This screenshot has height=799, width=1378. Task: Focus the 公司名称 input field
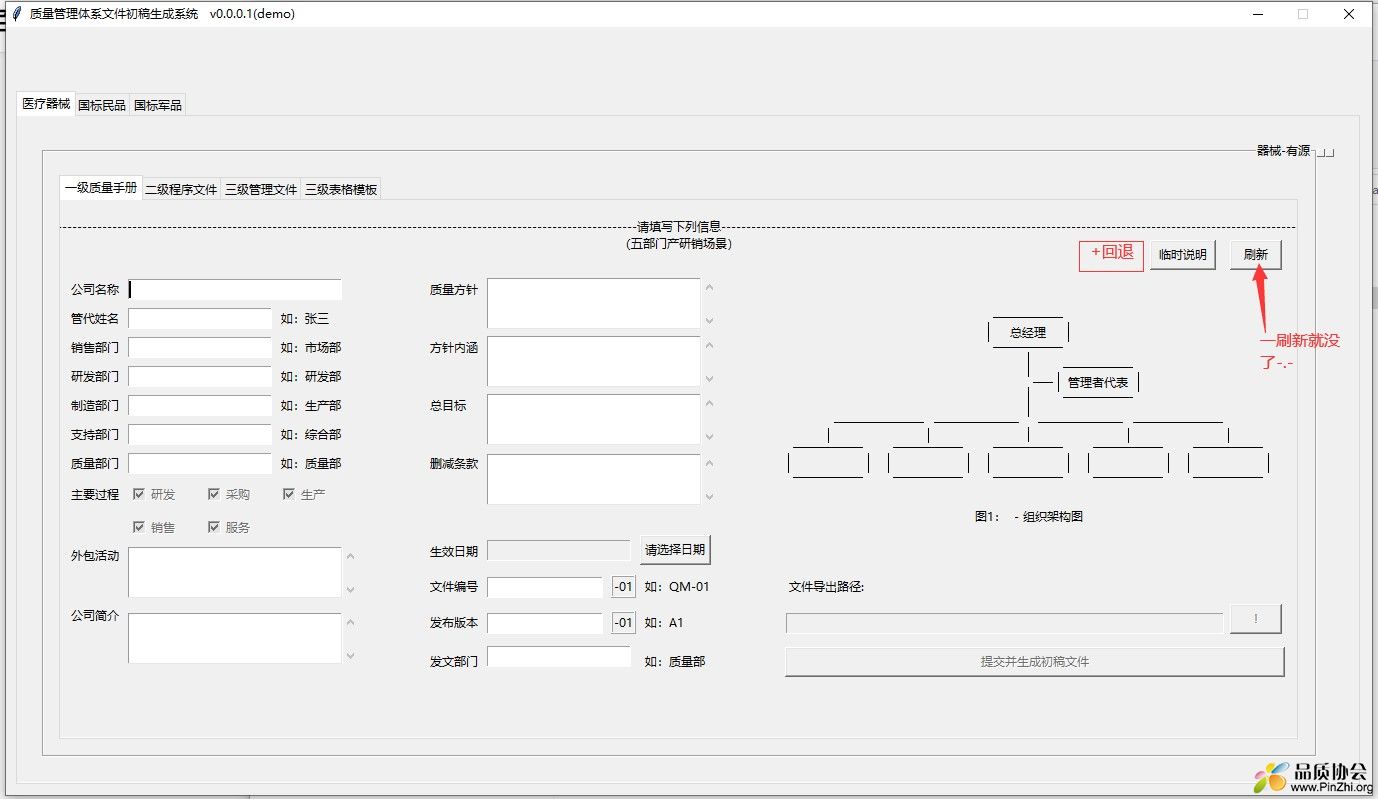[235, 289]
